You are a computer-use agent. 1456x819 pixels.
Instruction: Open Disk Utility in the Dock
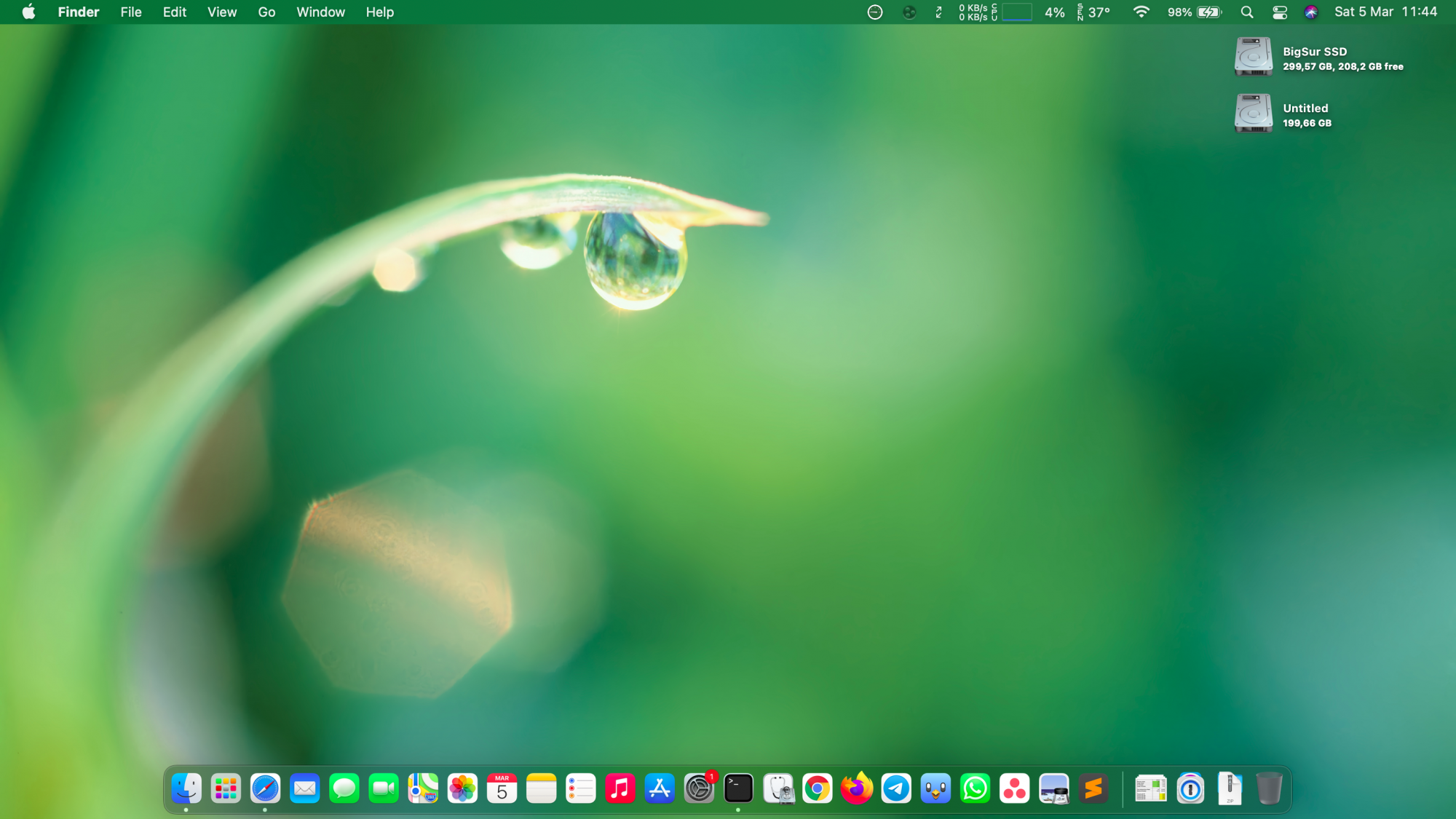778,788
